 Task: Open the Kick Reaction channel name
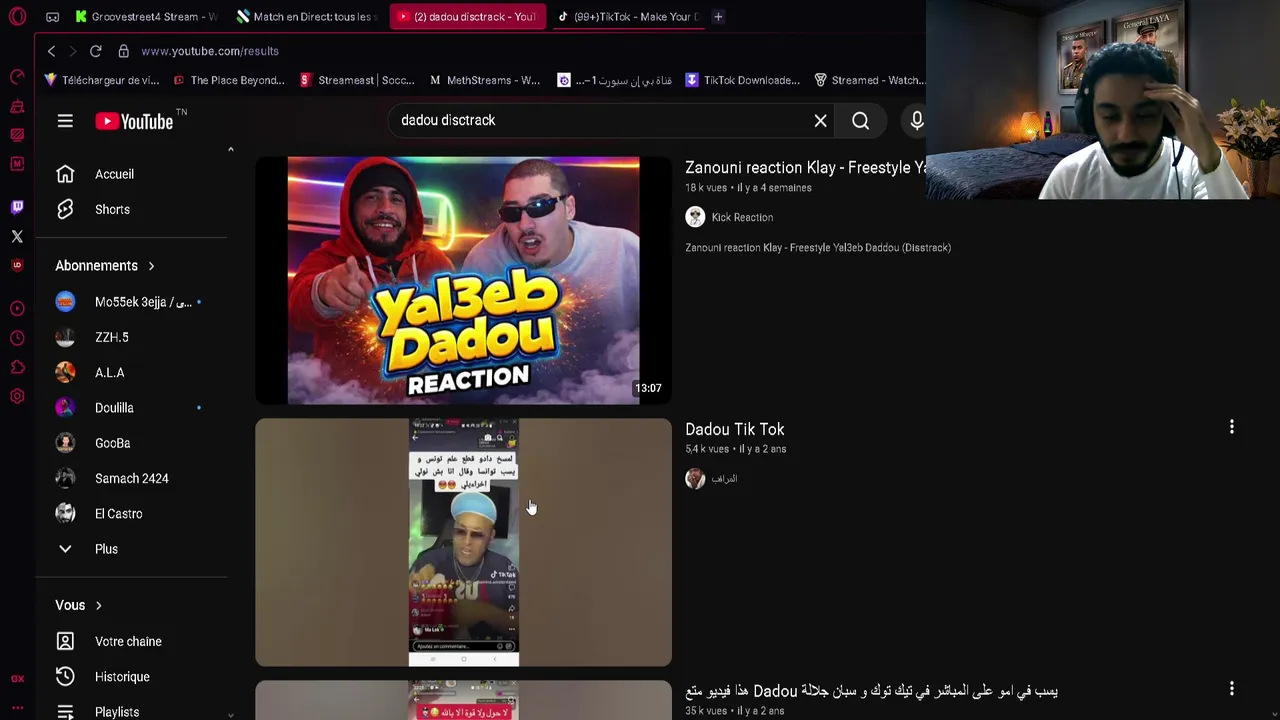click(x=742, y=217)
